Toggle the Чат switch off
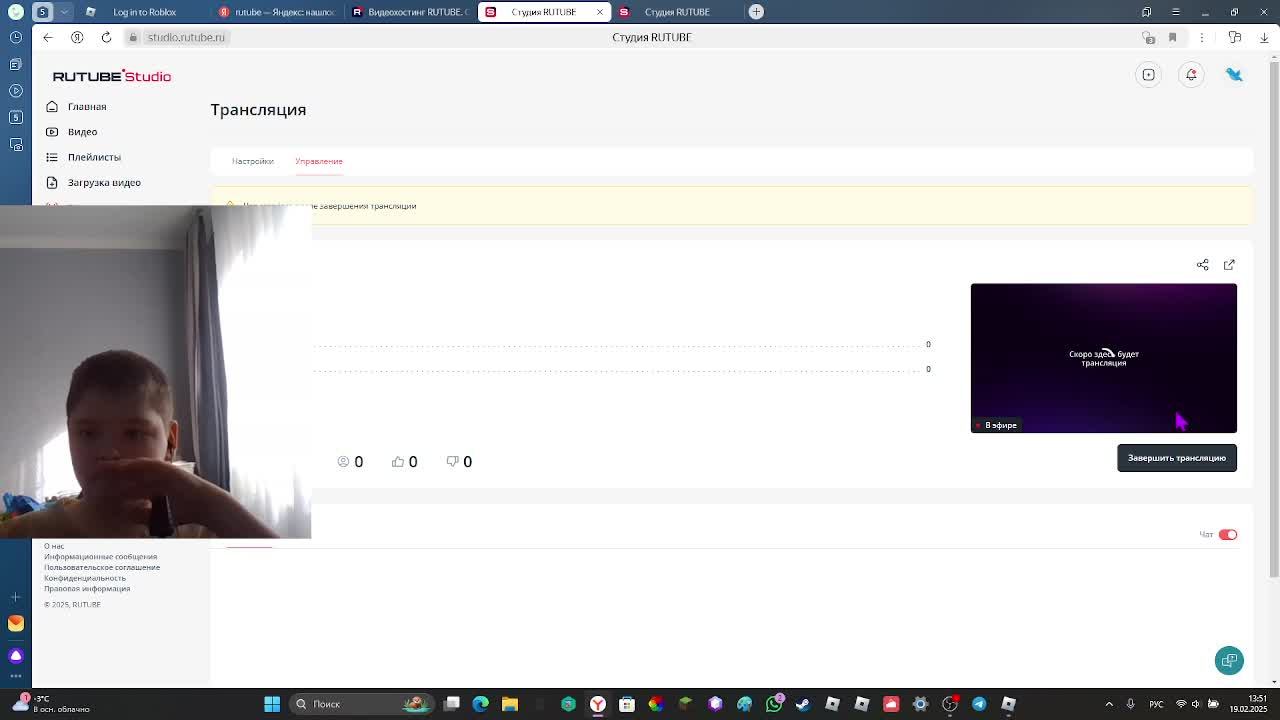 click(x=1228, y=535)
